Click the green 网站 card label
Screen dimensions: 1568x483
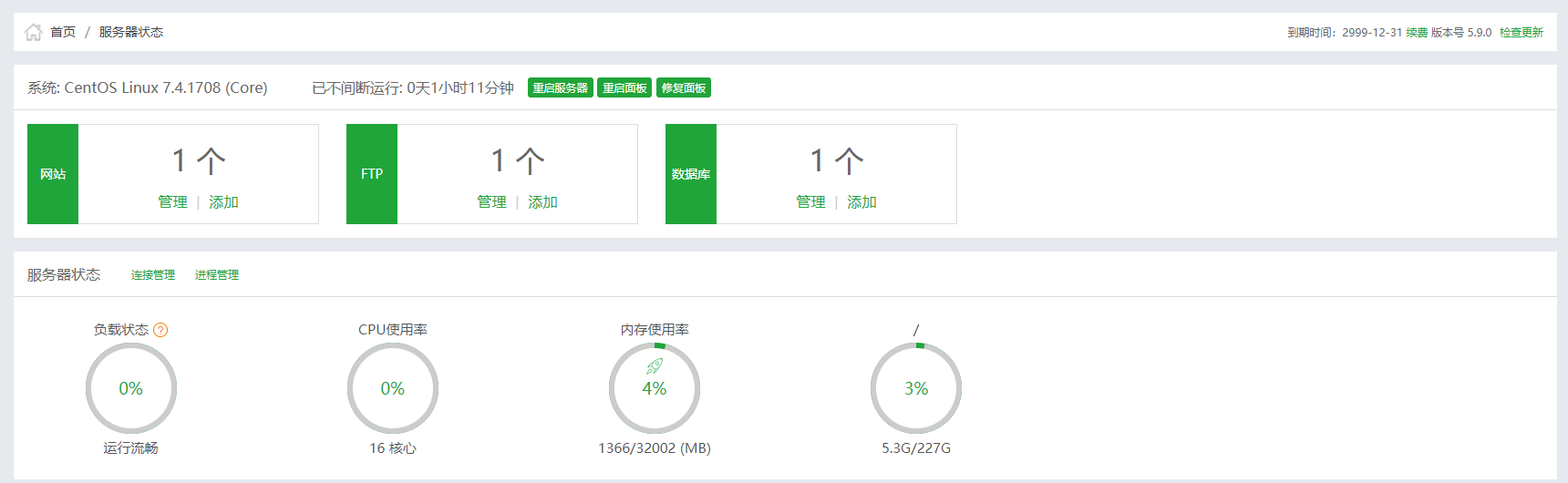(53, 174)
